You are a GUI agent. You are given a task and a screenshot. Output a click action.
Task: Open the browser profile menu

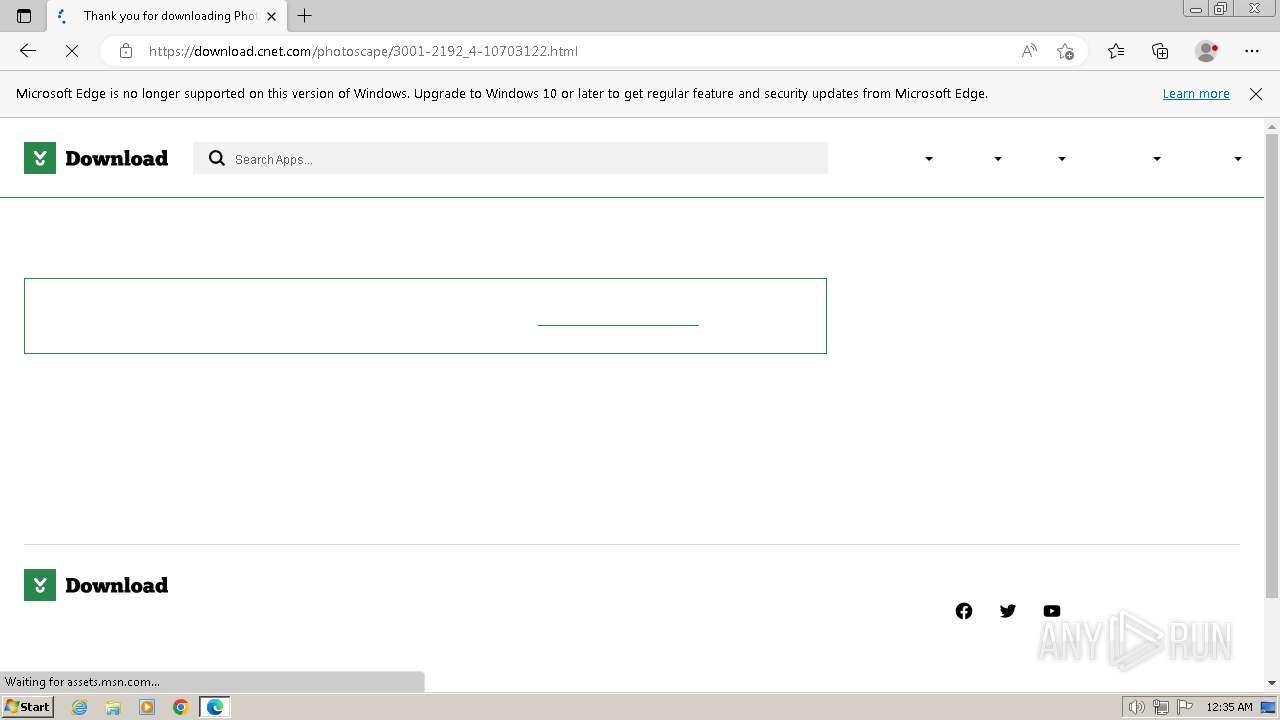[x=1206, y=51]
